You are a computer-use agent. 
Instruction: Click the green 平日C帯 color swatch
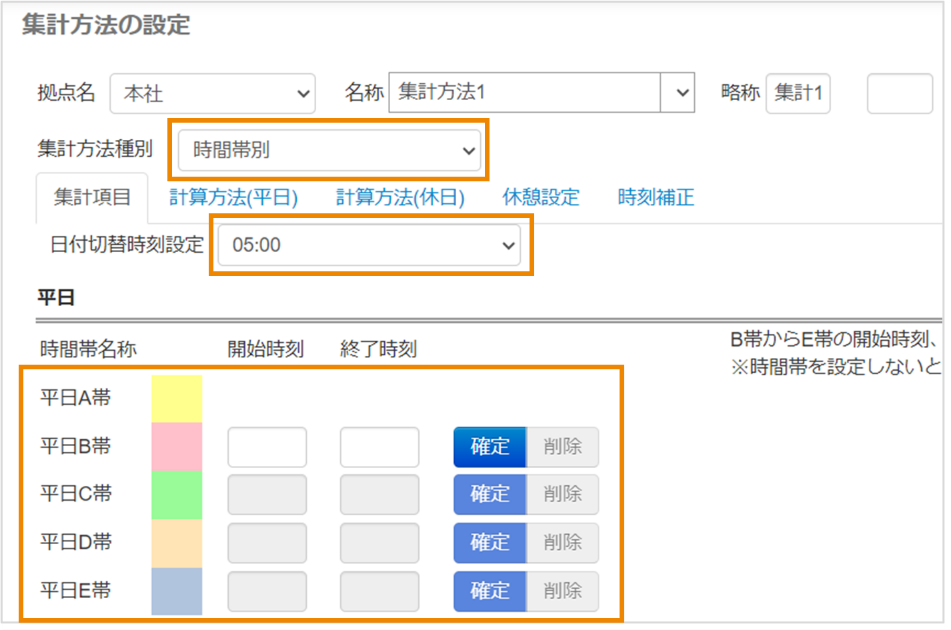(177, 494)
